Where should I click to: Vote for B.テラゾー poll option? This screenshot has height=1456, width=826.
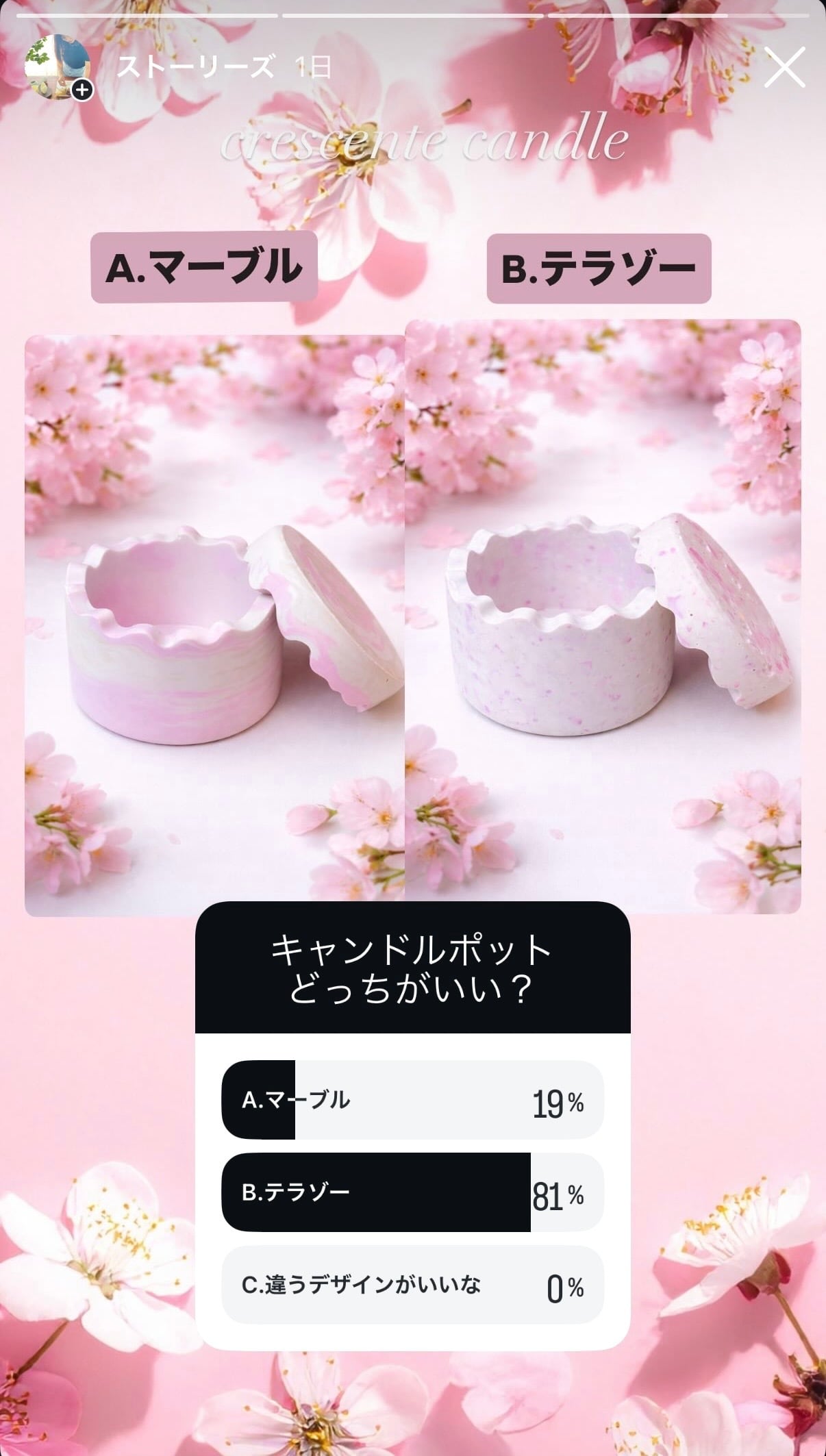tap(413, 1192)
